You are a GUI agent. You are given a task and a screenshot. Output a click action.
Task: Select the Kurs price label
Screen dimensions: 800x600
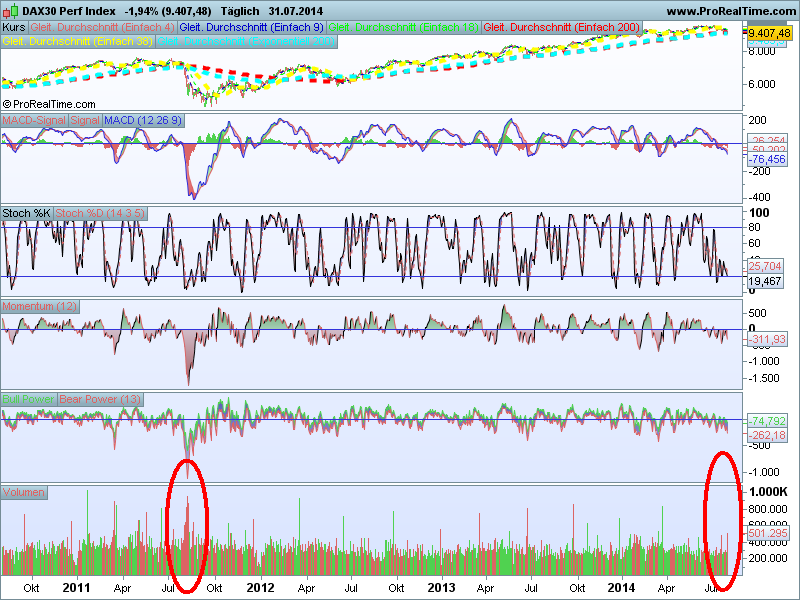click(x=14, y=27)
